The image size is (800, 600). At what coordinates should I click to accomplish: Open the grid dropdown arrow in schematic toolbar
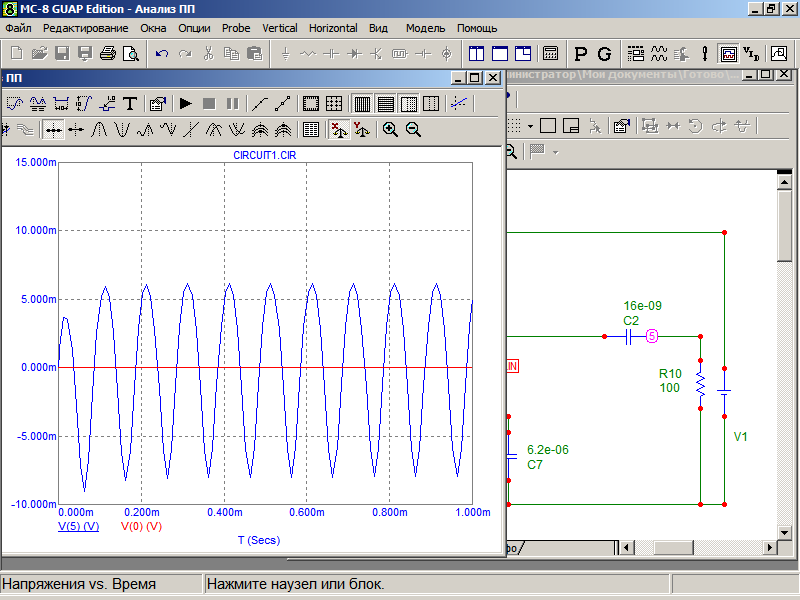530,126
